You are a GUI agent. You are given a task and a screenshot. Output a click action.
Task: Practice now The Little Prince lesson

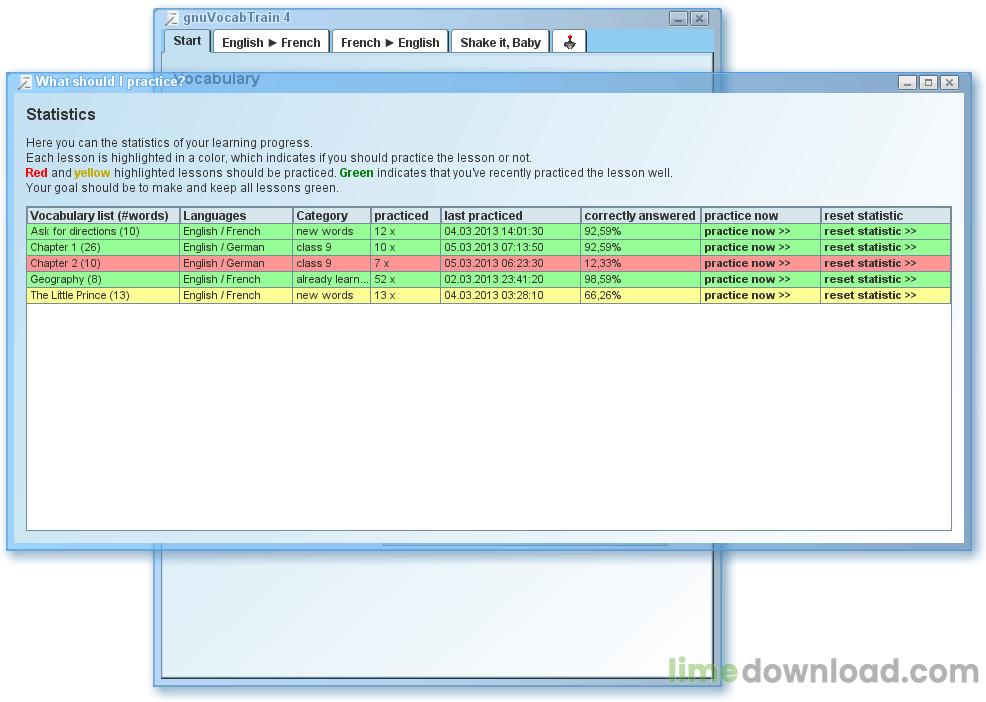pyautogui.click(x=747, y=295)
